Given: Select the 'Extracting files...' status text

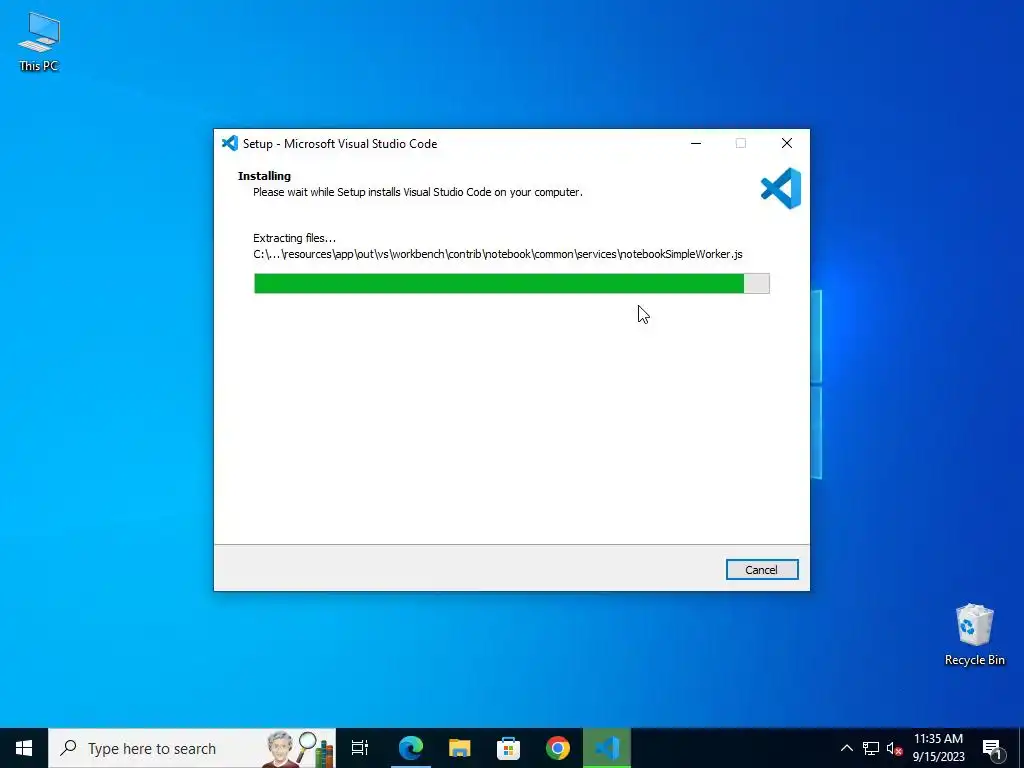Looking at the screenshot, I should 295,238.
